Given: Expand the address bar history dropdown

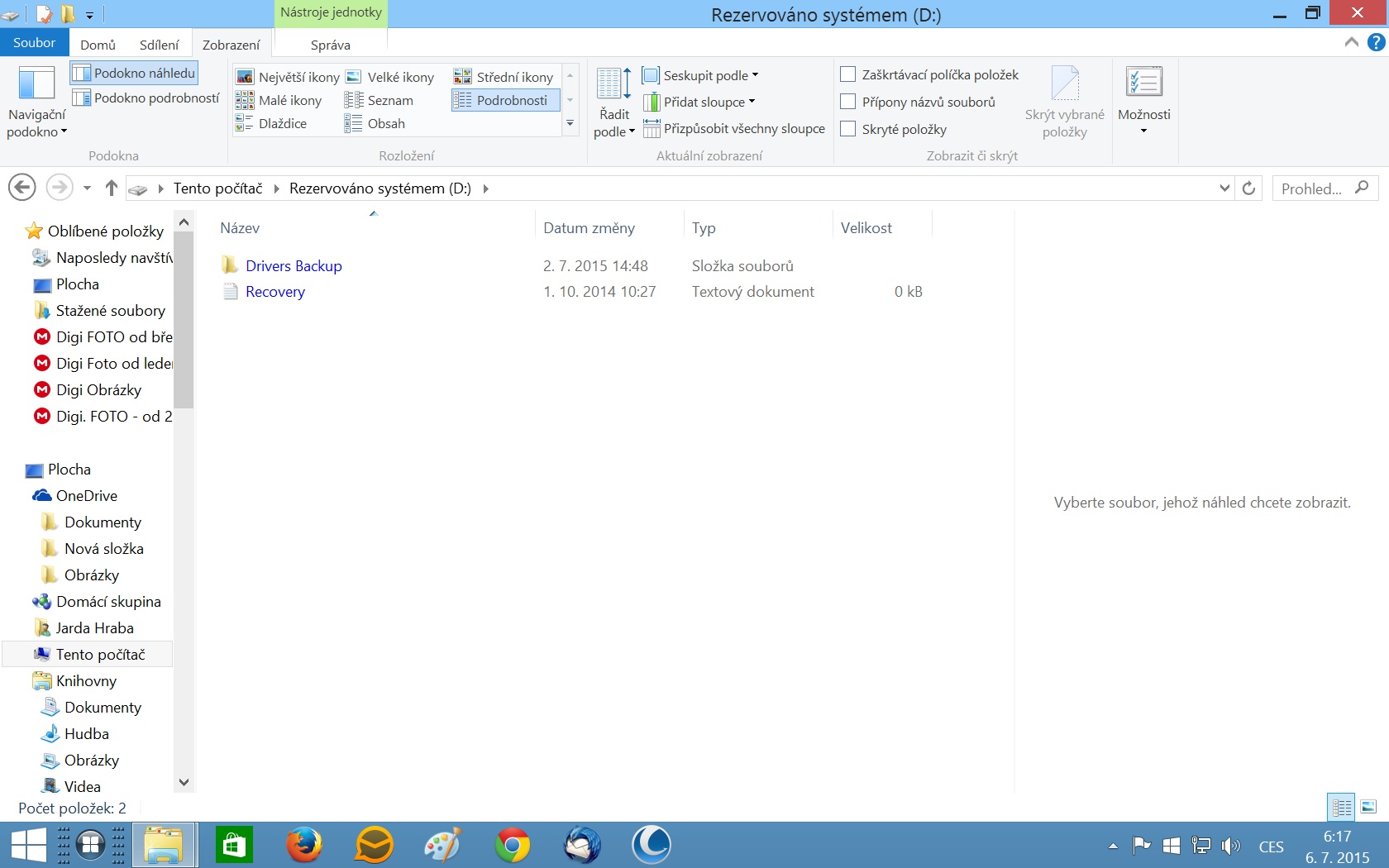Looking at the screenshot, I should 1224,188.
